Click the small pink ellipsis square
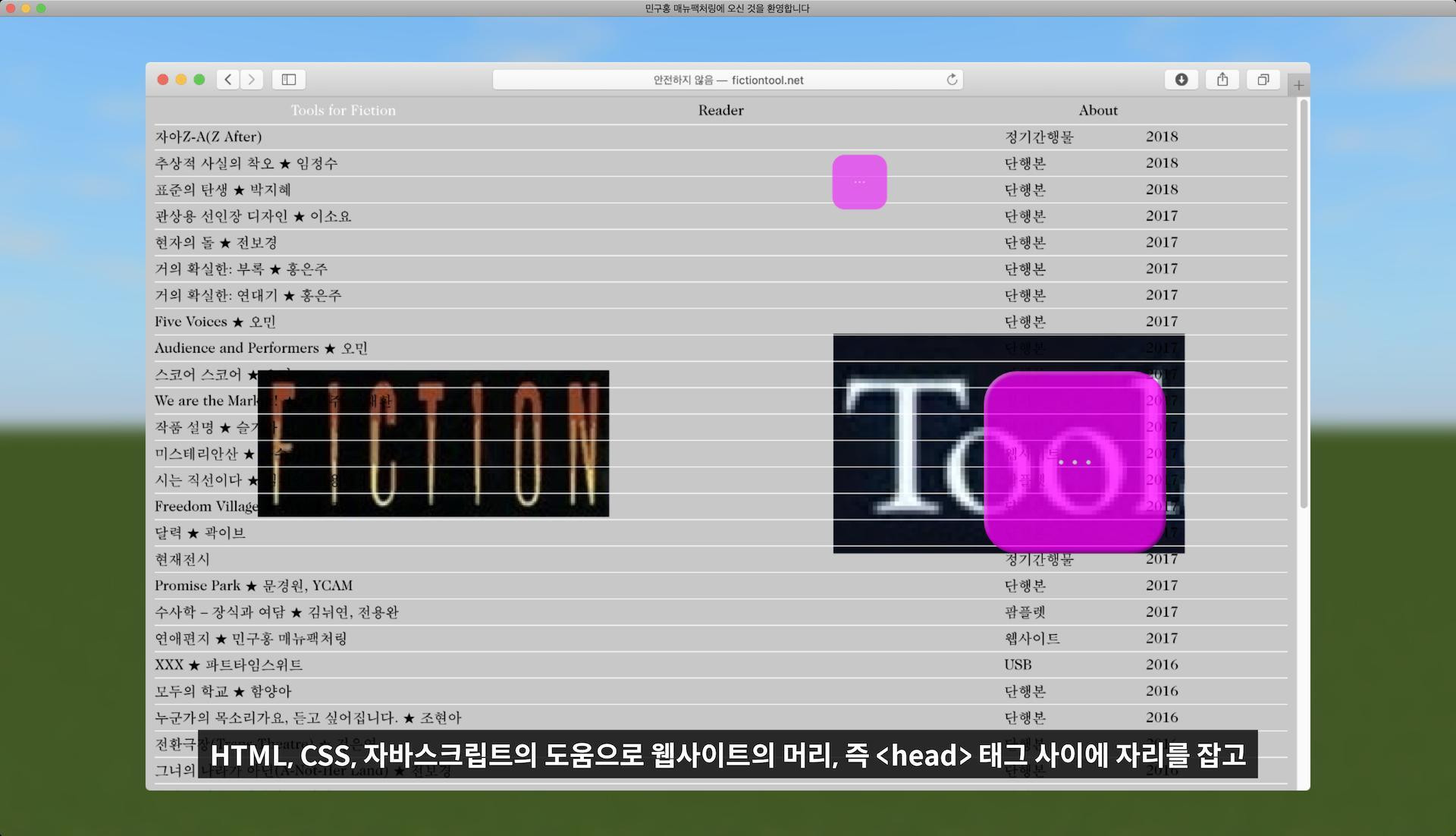1456x836 pixels. 859,182
